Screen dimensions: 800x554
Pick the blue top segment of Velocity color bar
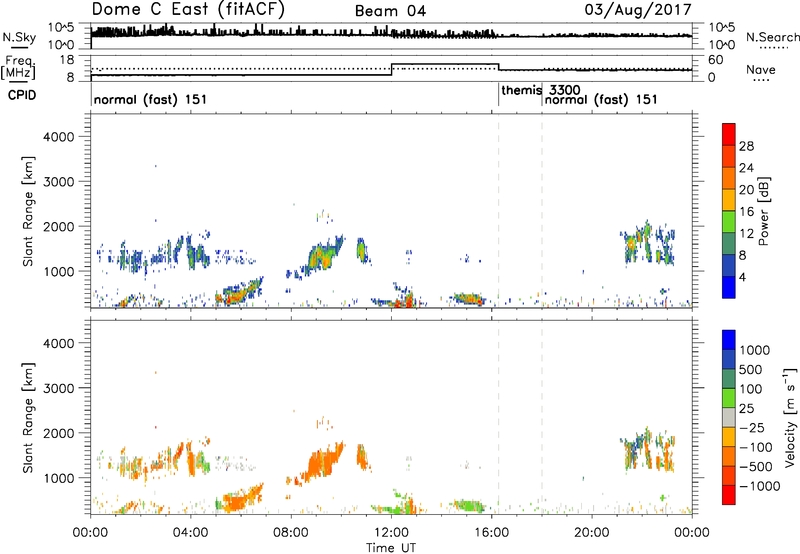[x=729, y=340]
